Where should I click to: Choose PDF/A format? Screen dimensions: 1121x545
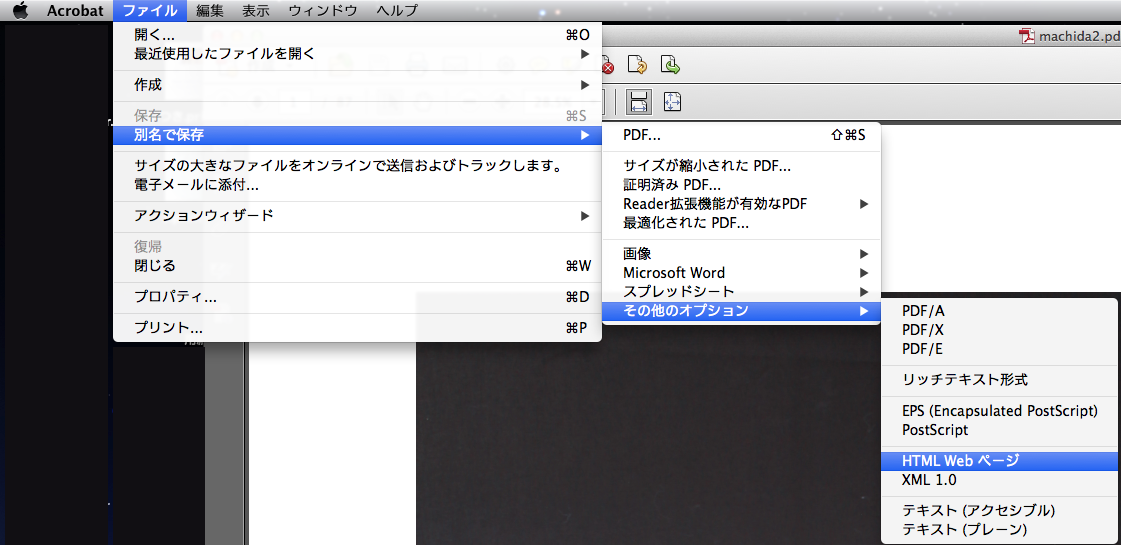[x=999, y=311]
